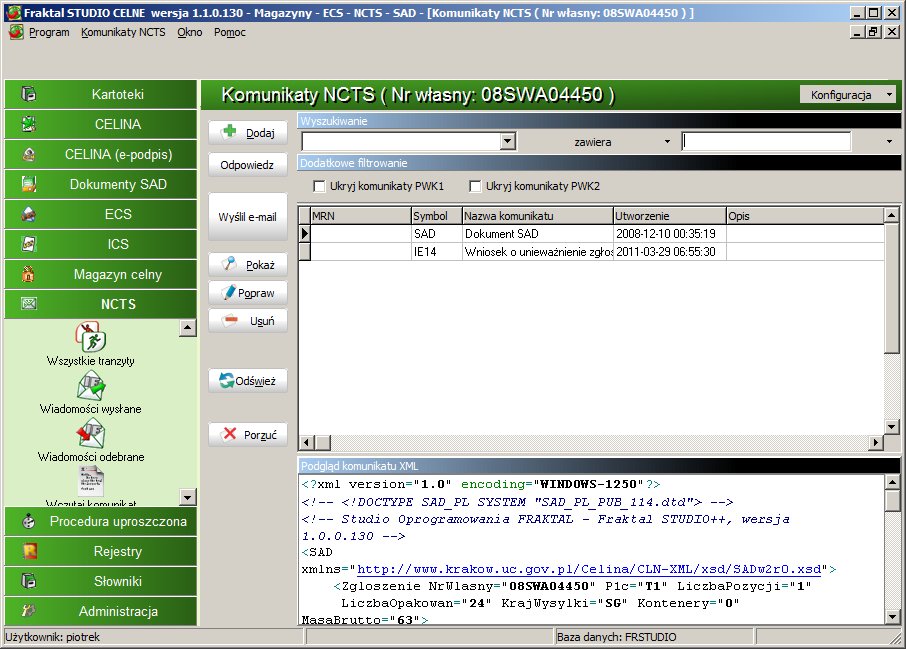This screenshot has height=649, width=906.
Task: Open Dokumenty SAD section
Action: pyautogui.click(x=101, y=184)
